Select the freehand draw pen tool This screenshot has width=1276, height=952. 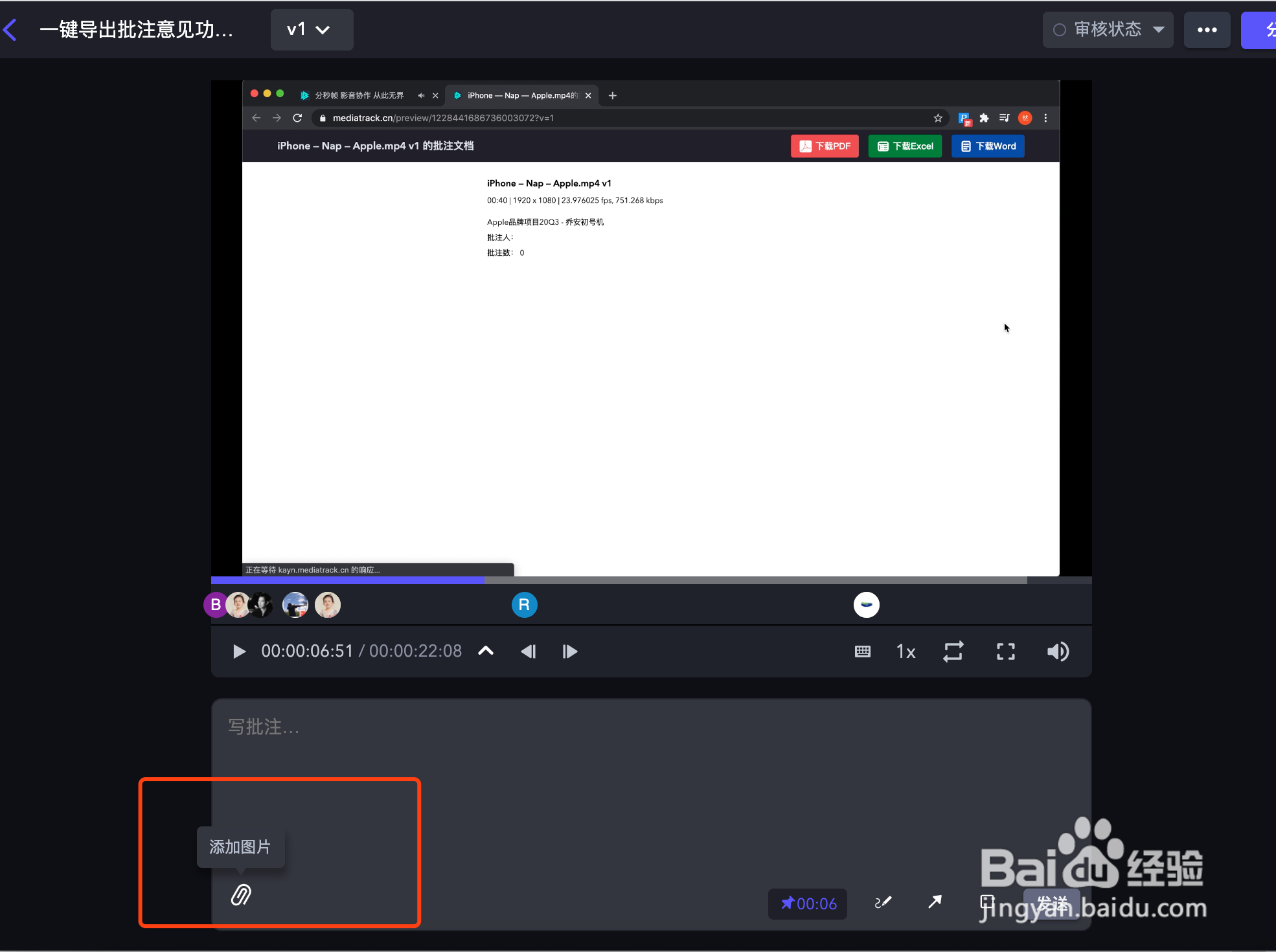point(883,902)
